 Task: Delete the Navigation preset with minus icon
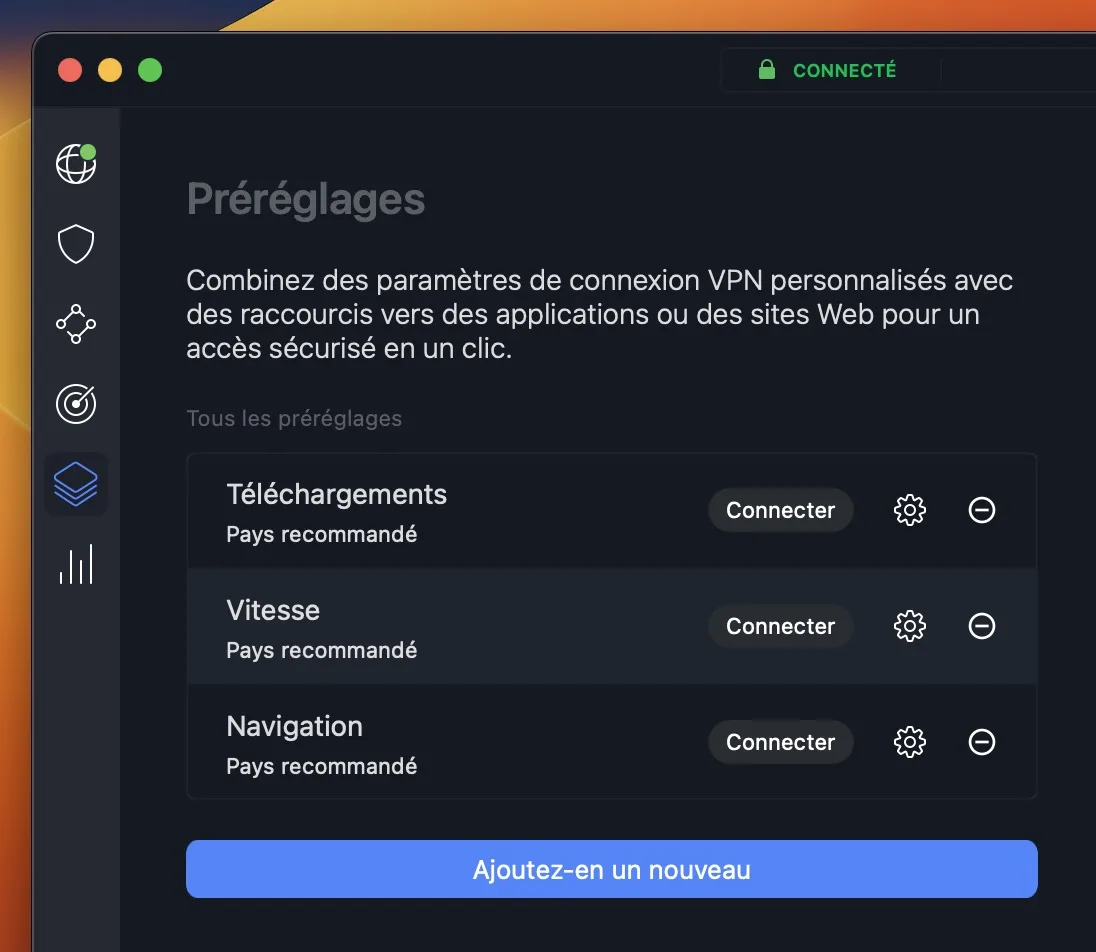pyautogui.click(x=982, y=742)
